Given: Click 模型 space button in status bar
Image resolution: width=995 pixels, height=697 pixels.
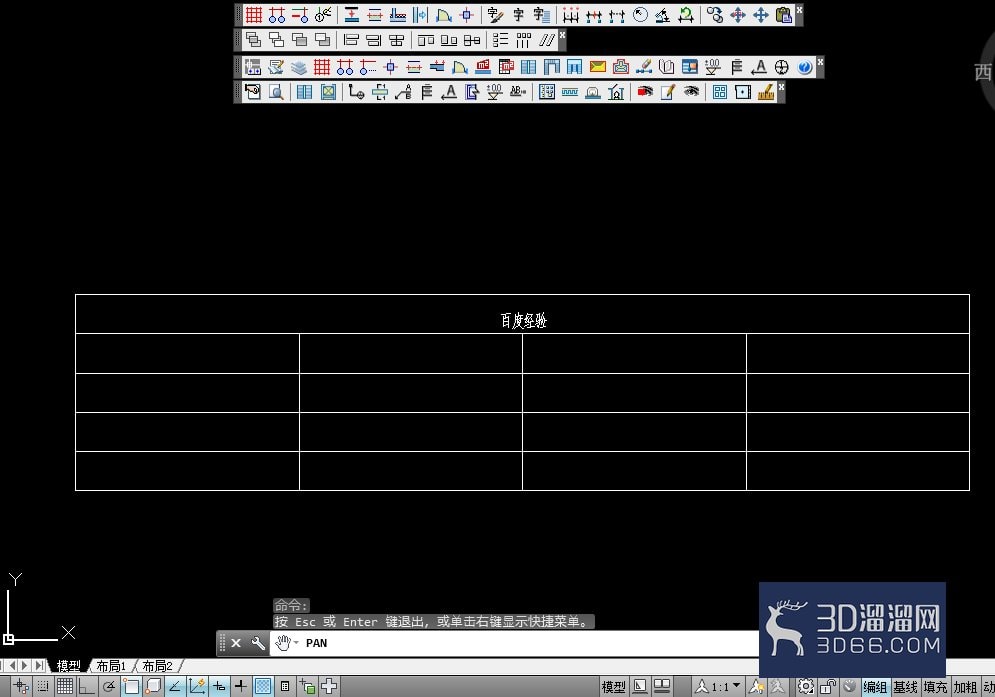Looking at the screenshot, I should [613, 687].
